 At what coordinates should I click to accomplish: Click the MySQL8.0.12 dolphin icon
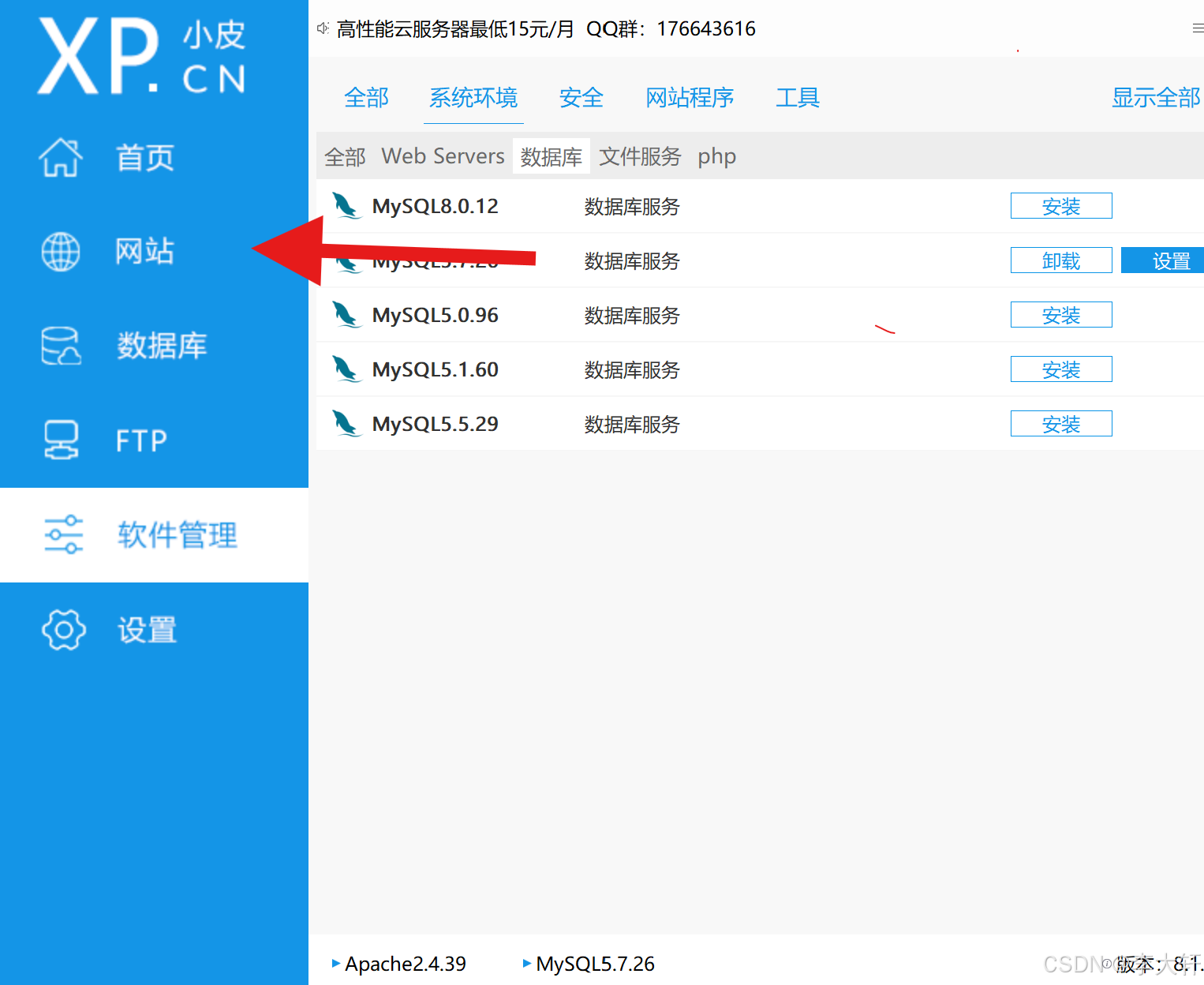346,206
